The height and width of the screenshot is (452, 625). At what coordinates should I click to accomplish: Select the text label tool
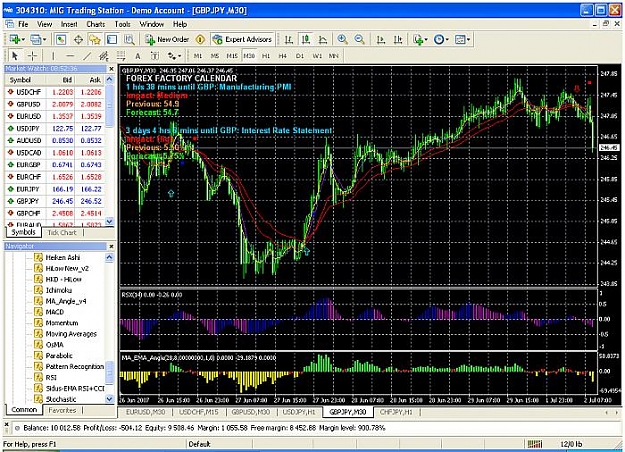pyautogui.click(x=155, y=55)
